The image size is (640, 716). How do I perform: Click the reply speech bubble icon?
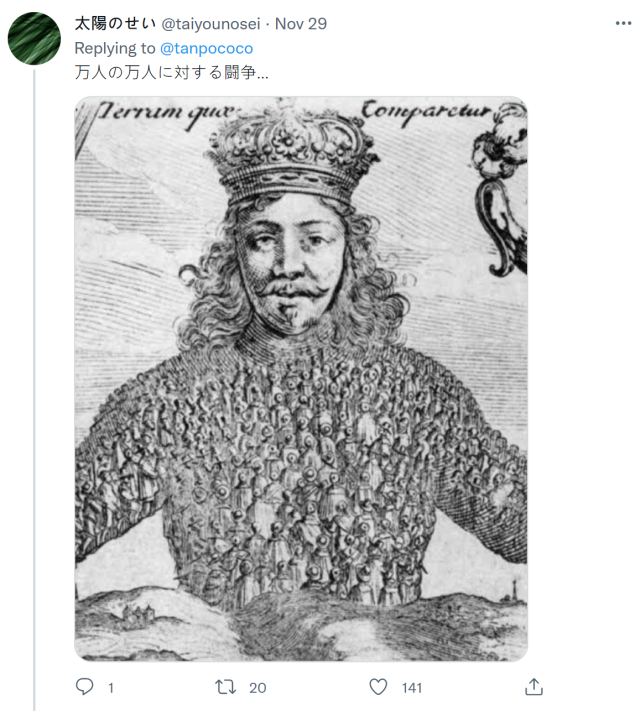84,686
